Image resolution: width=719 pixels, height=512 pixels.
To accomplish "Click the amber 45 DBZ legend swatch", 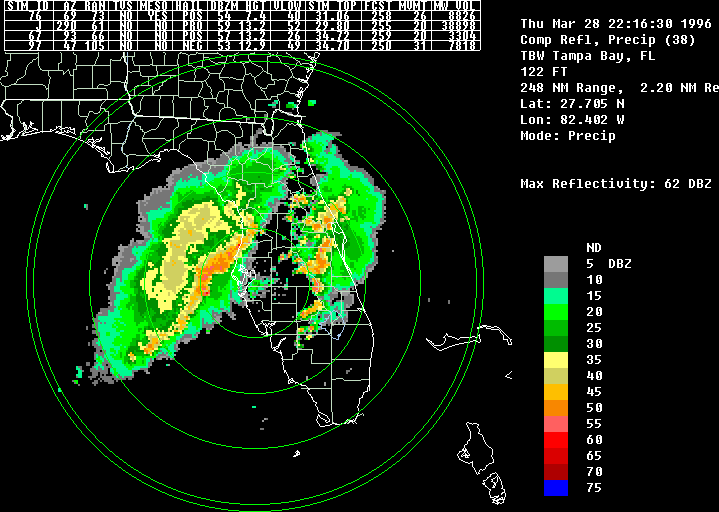I will (556, 391).
